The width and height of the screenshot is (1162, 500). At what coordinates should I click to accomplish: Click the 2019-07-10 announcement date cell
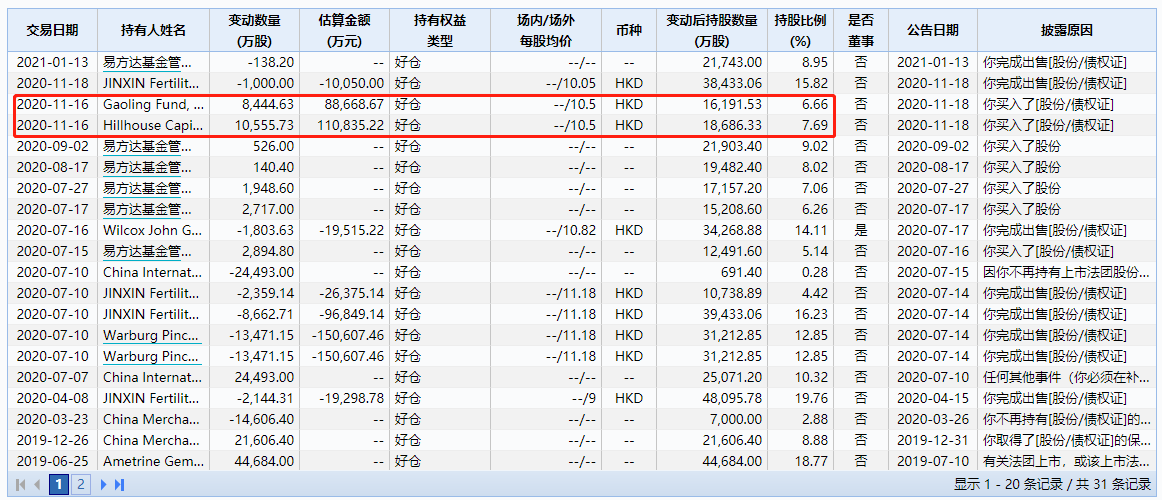point(932,461)
